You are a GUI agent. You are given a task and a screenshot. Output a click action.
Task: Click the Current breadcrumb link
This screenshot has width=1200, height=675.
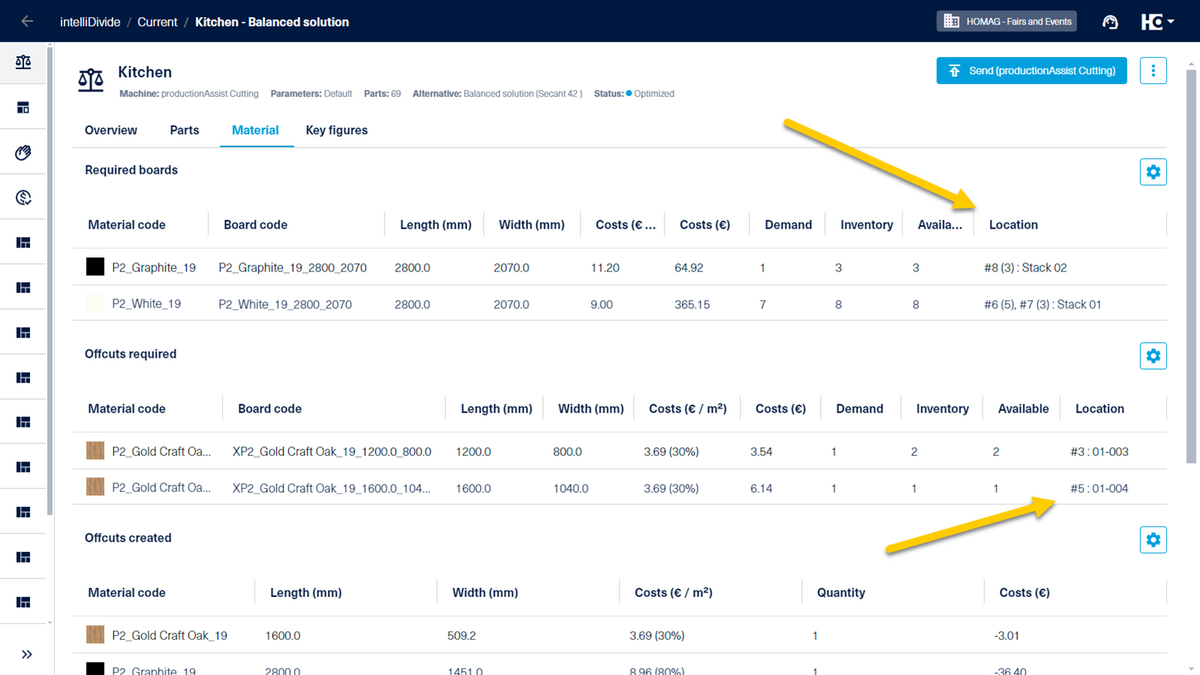[x=157, y=21]
